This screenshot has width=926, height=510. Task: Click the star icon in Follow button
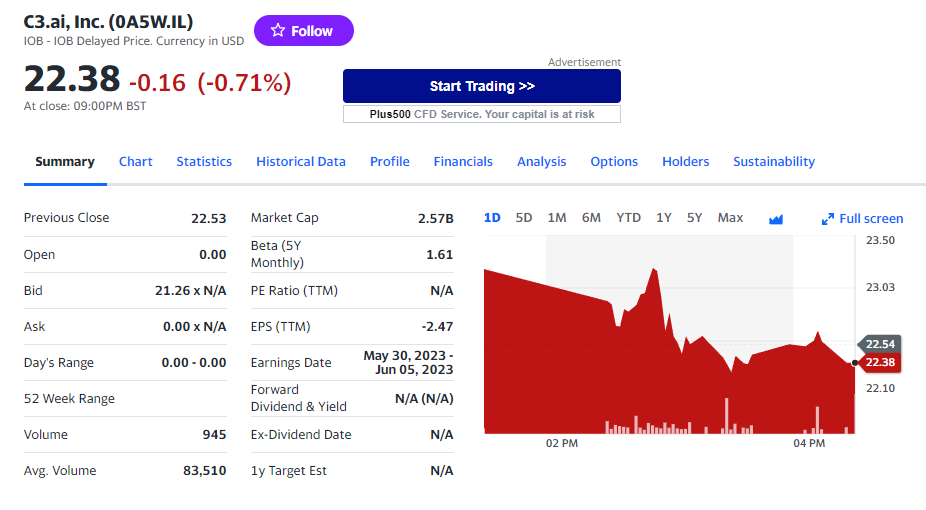278,30
